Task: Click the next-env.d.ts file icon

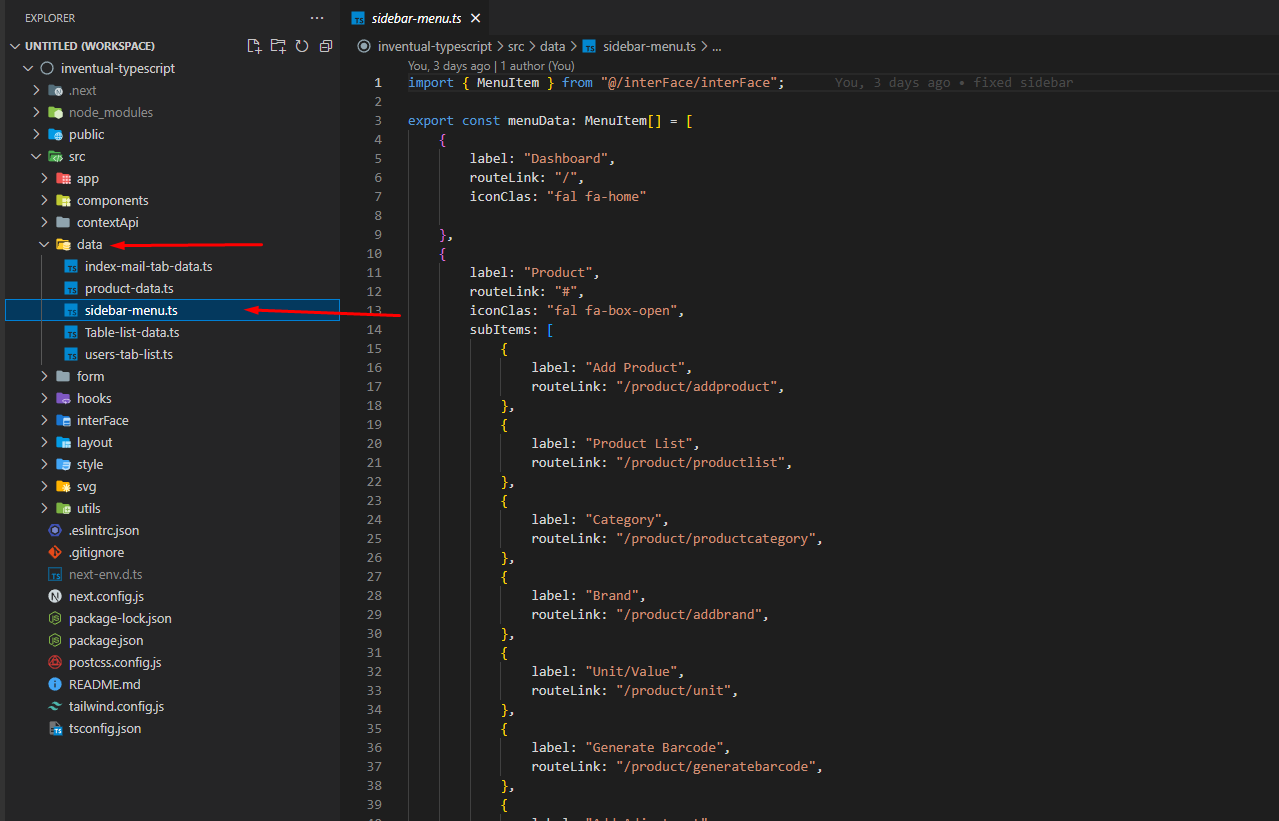Action: (x=55, y=574)
